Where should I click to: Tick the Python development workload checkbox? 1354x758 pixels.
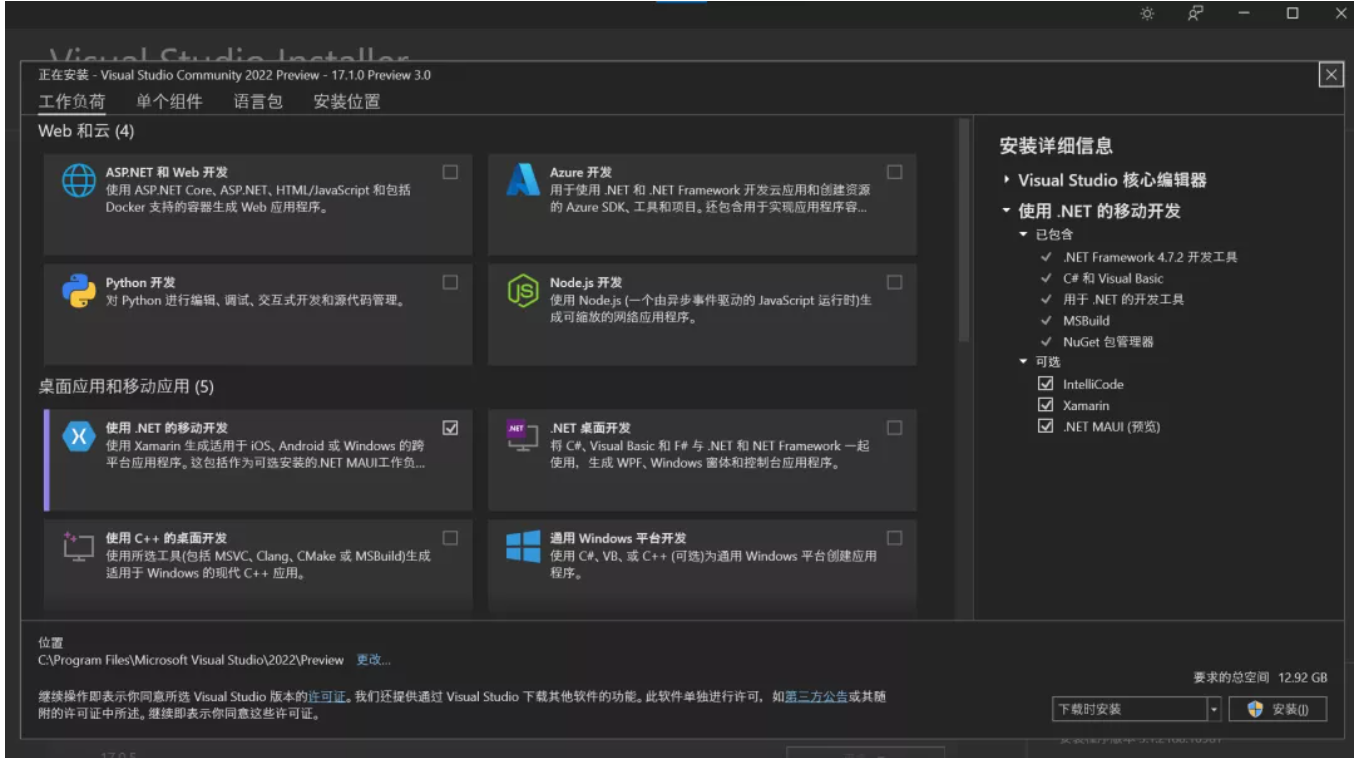tap(450, 282)
